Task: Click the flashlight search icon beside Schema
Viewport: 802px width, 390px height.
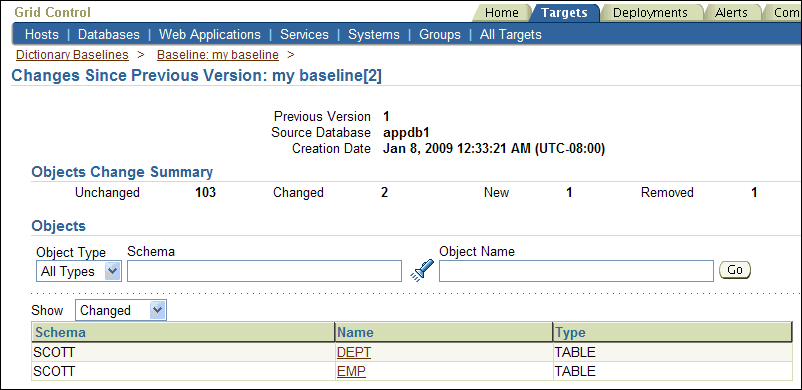Action: click(x=421, y=270)
